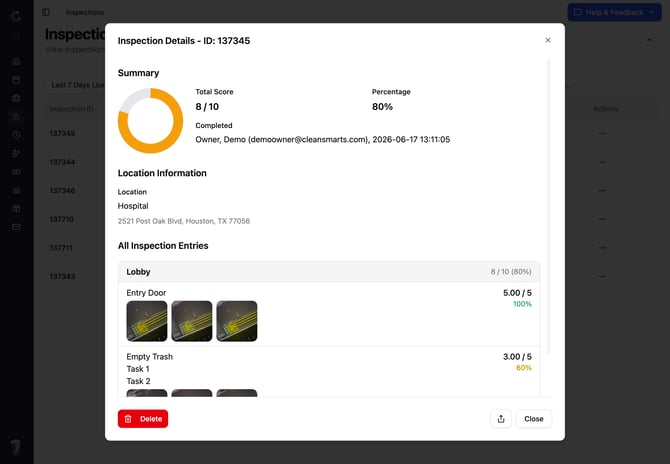670x464 pixels.
Task: Click the mail envelope icon in sidebar
Action: [x=16, y=227]
